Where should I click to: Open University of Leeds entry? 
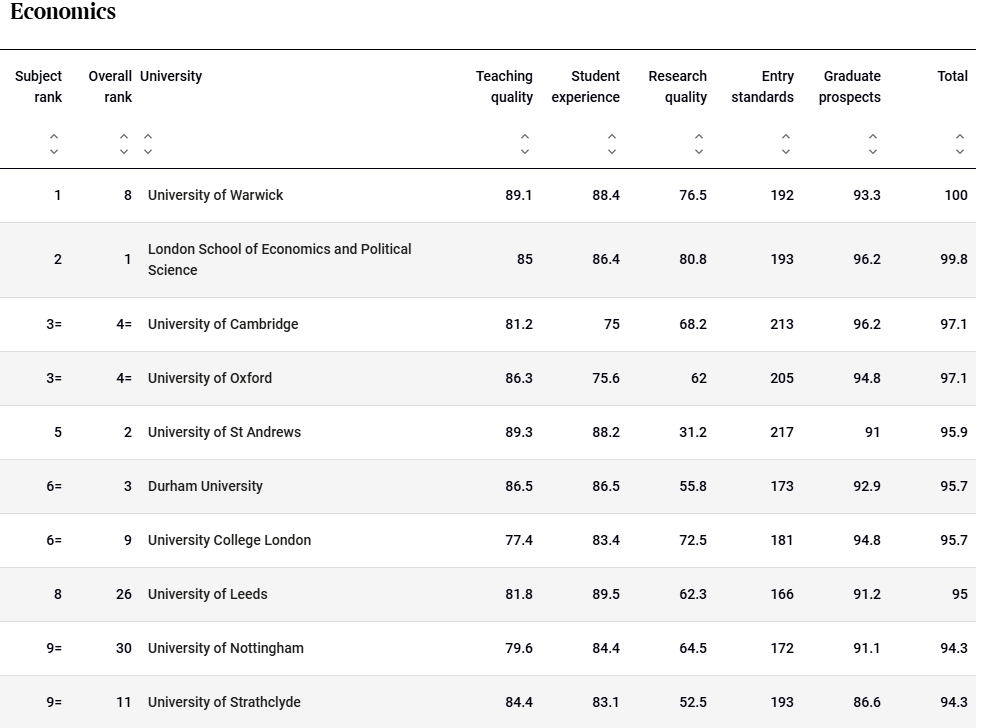point(207,594)
